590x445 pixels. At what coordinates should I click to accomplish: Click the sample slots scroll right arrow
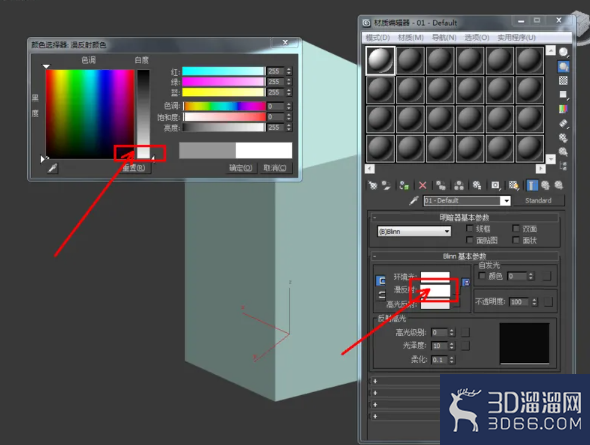pos(540,169)
